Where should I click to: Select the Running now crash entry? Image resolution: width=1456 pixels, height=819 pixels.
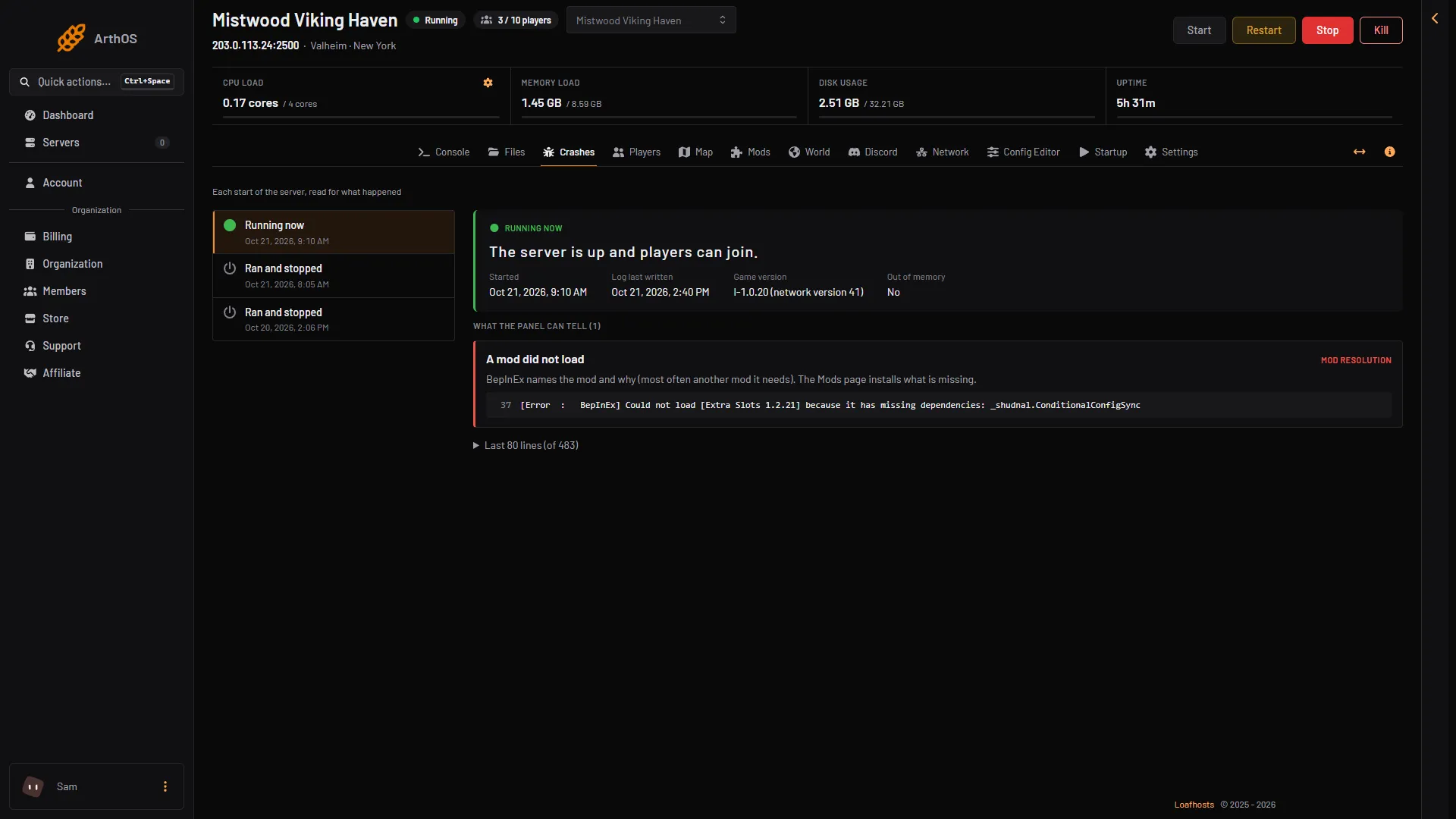[x=334, y=232]
